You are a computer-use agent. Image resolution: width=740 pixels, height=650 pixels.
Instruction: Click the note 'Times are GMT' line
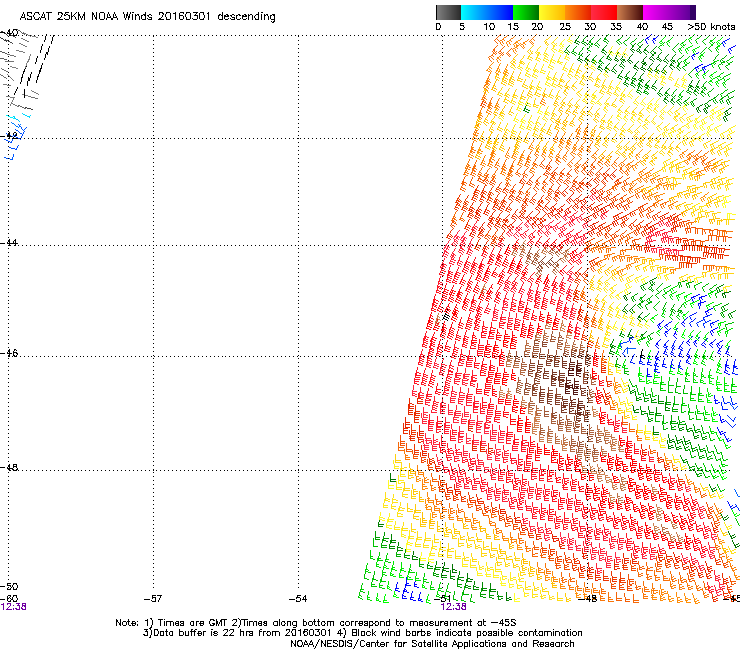tap(316, 623)
